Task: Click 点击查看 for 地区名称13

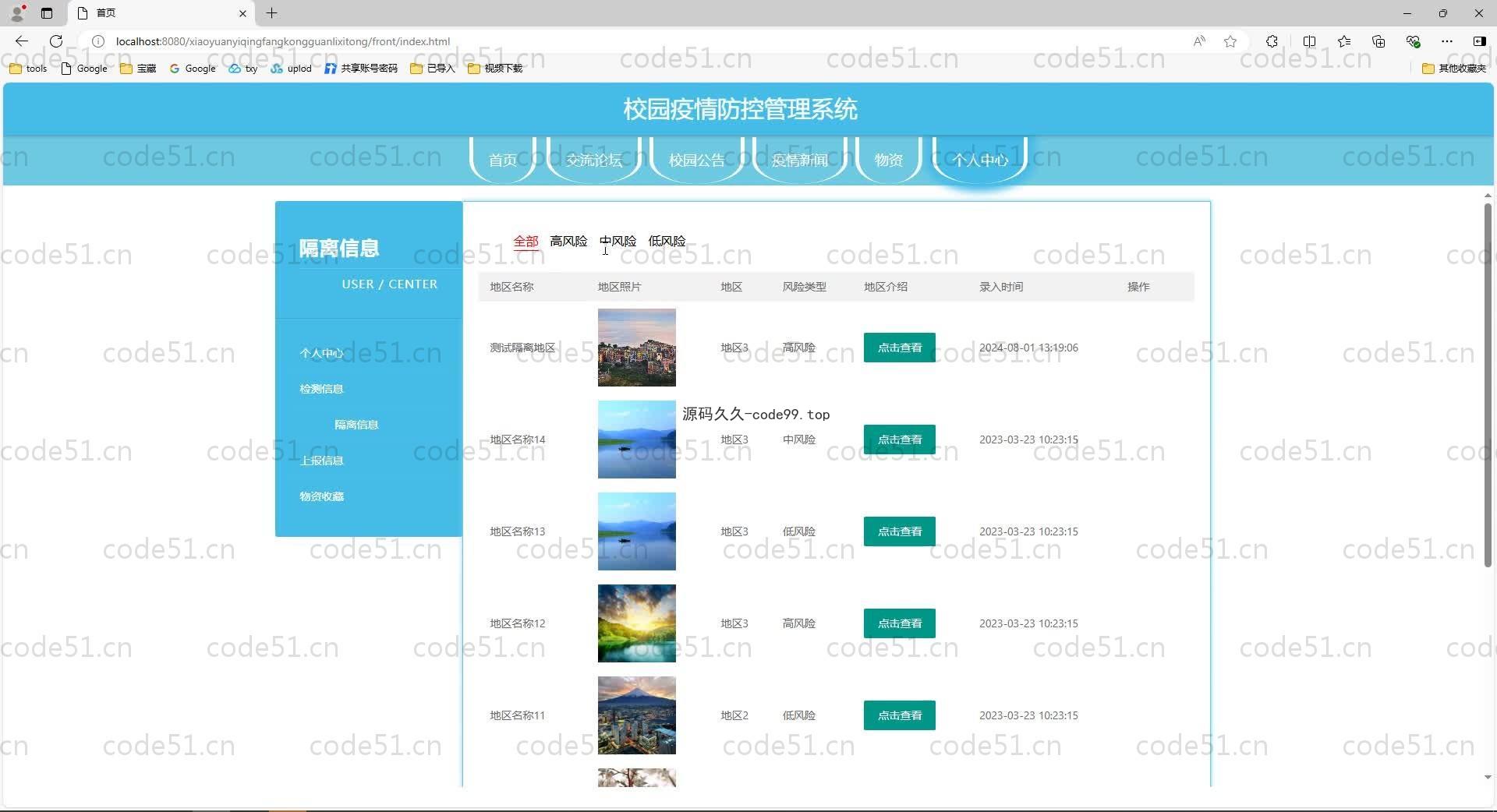Action: 900,531
